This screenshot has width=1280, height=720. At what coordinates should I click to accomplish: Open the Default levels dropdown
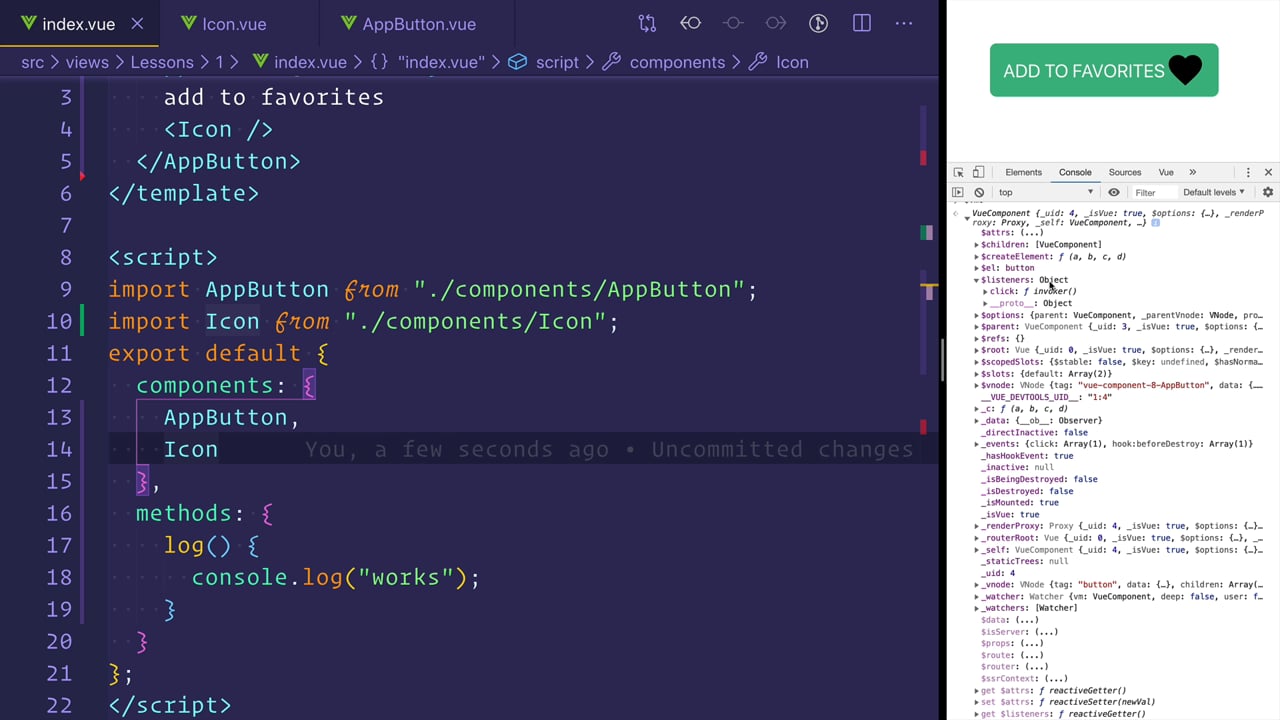point(1213,192)
